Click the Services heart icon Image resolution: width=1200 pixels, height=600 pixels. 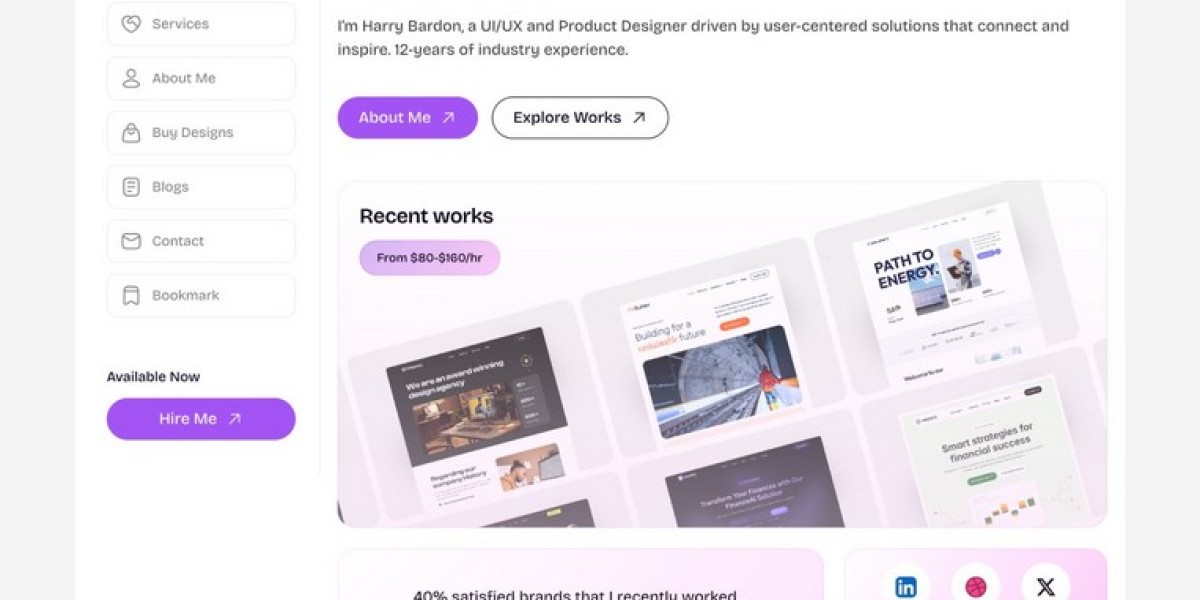click(x=131, y=24)
